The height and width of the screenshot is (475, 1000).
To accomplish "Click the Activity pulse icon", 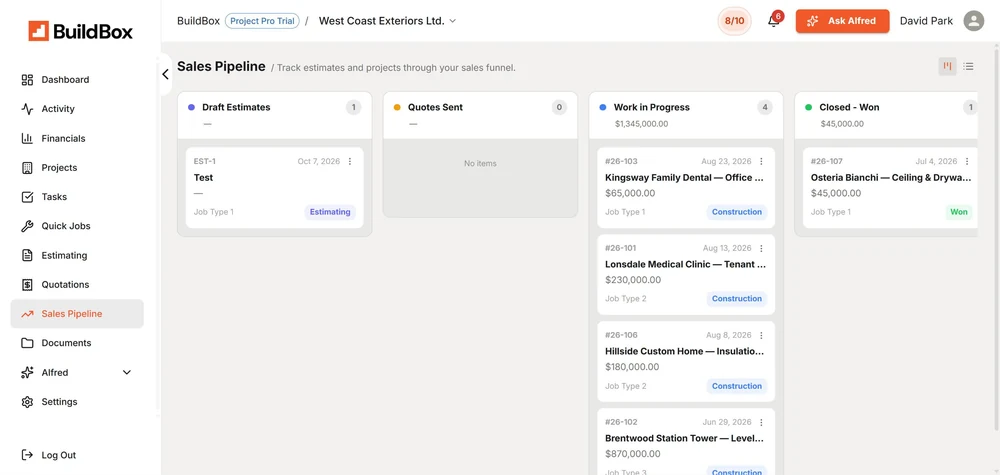I will point(27,109).
